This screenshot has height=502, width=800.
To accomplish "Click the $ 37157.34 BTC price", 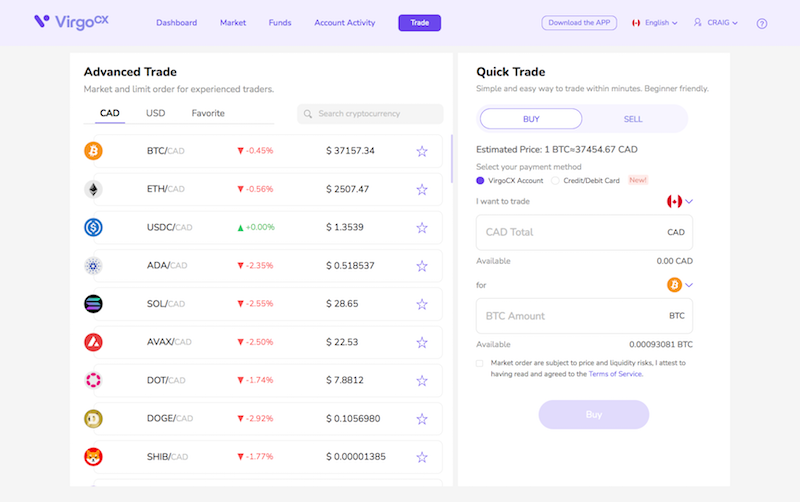I will coord(351,151).
